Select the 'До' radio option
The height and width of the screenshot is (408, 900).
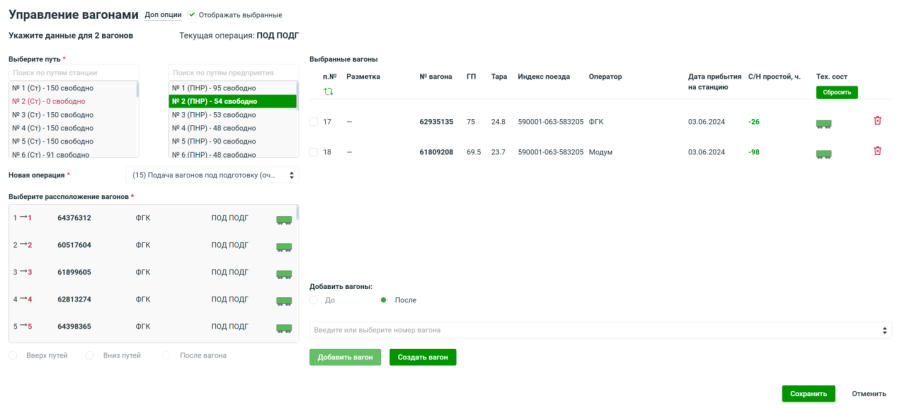click(x=315, y=300)
